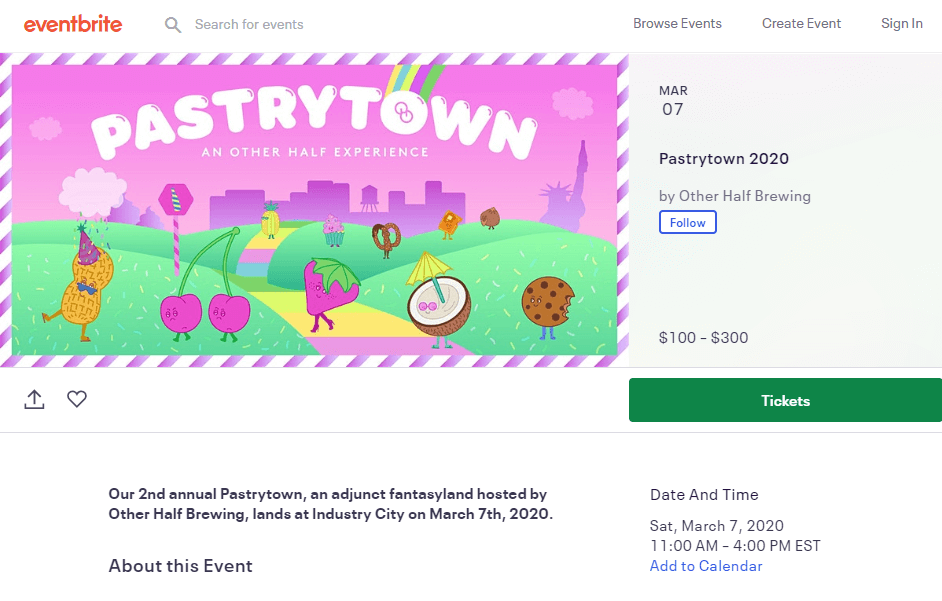942x601 pixels.
Task: Open Browse Events
Action: point(677,23)
